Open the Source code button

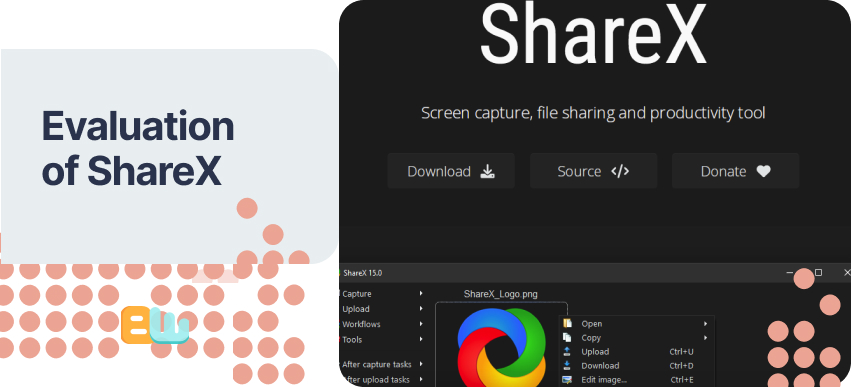(593, 171)
